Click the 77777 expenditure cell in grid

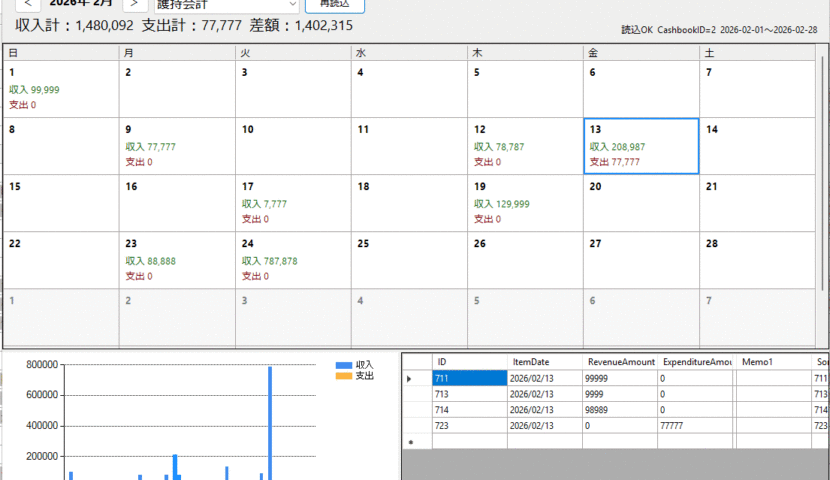[696, 425]
